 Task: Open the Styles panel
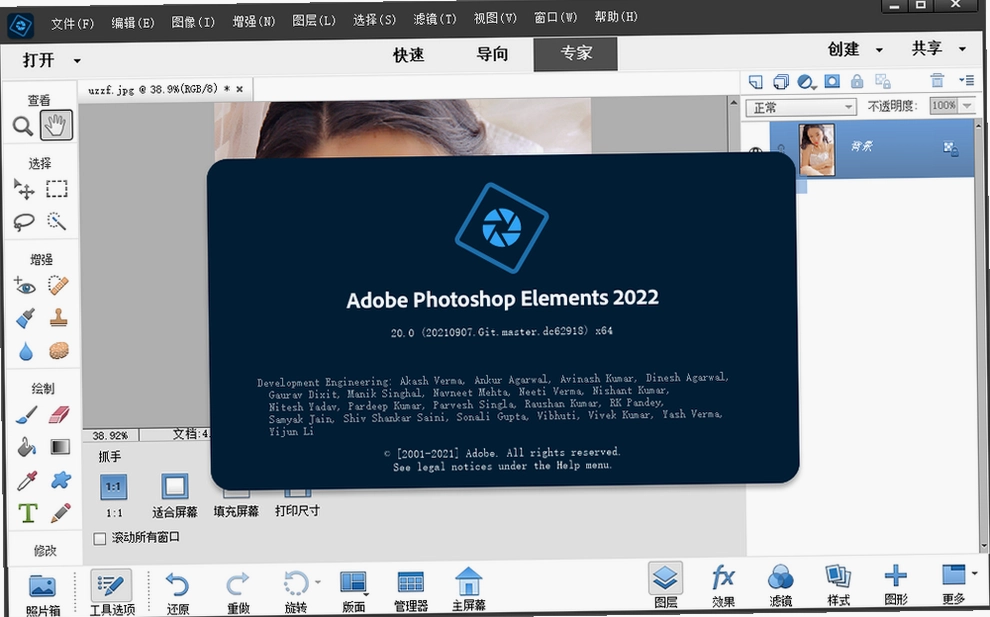[838, 584]
